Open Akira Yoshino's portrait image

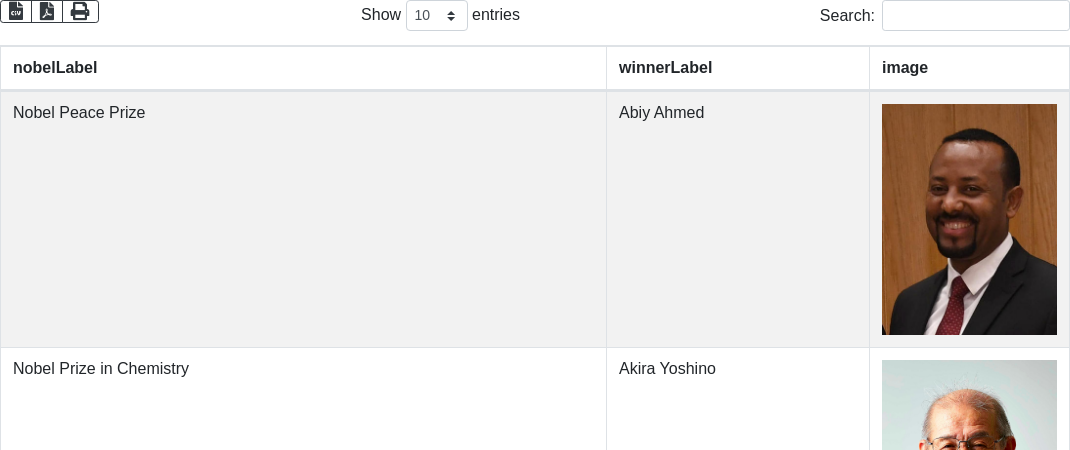(x=969, y=405)
